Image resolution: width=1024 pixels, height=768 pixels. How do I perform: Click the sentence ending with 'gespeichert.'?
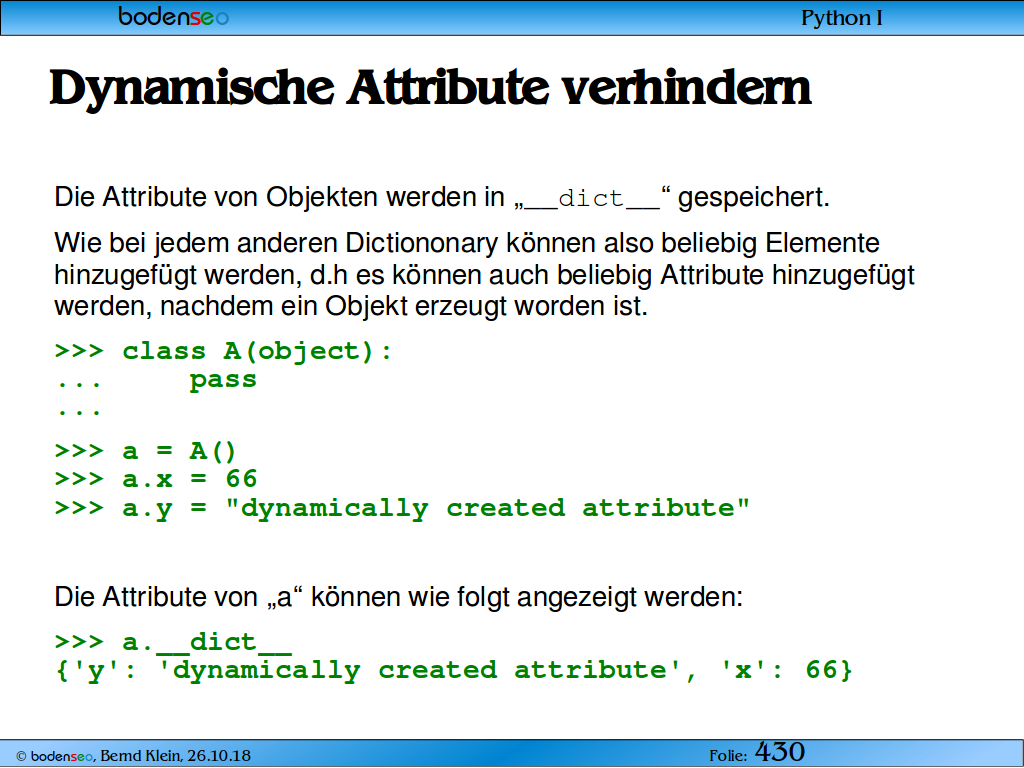pyautogui.click(x=442, y=197)
